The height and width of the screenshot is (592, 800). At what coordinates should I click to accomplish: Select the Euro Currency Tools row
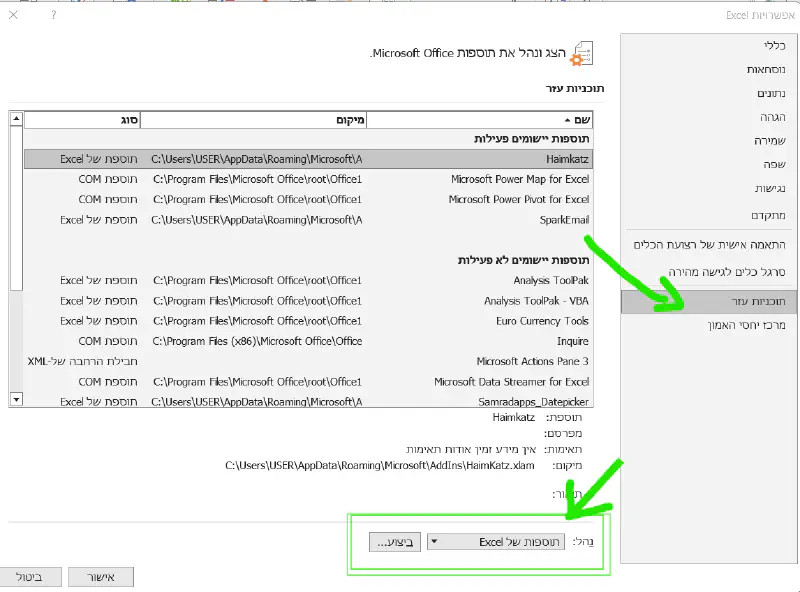tap(308, 321)
